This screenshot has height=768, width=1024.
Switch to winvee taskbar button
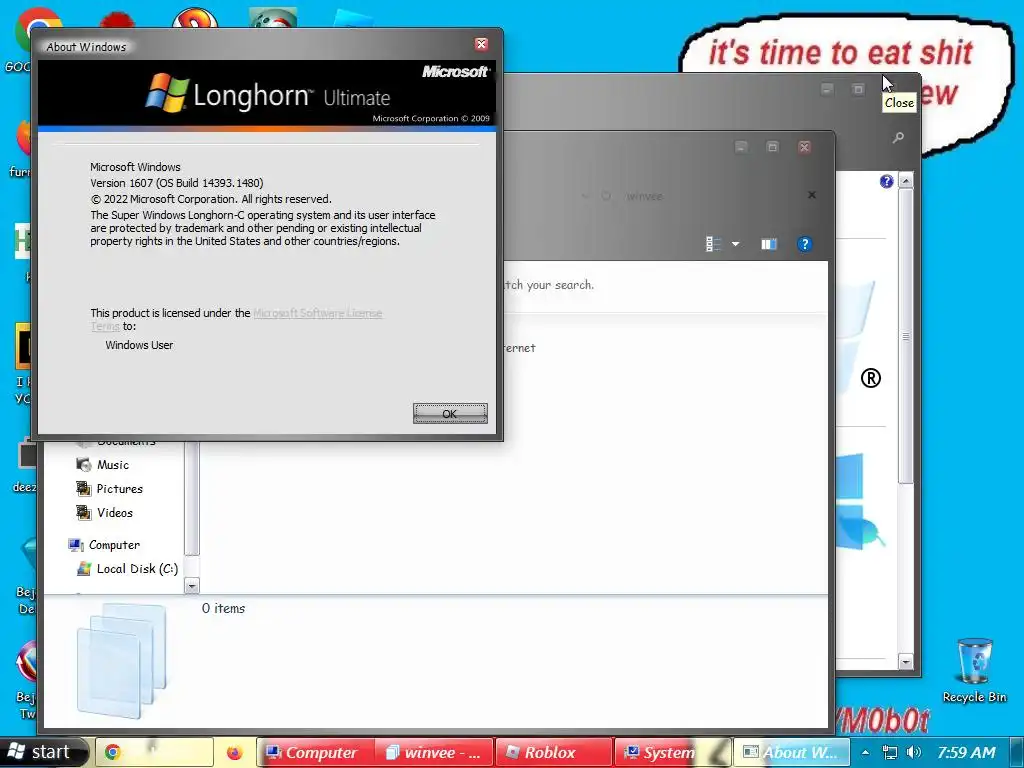[x=434, y=752]
